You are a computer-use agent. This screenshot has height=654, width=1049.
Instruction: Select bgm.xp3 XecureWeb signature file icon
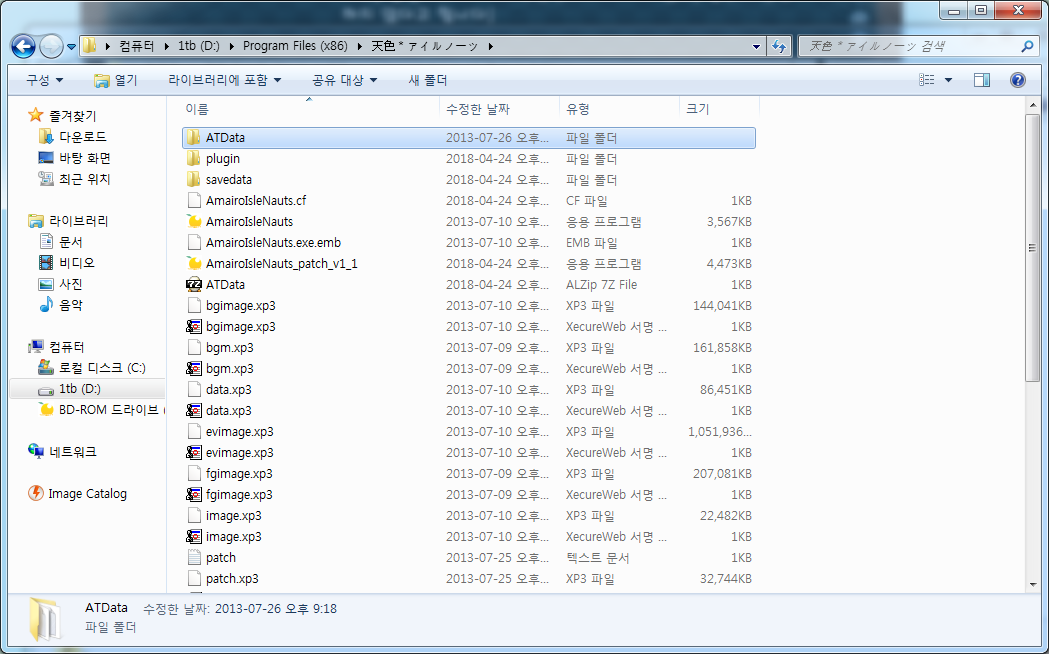pyautogui.click(x=193, y=368)
